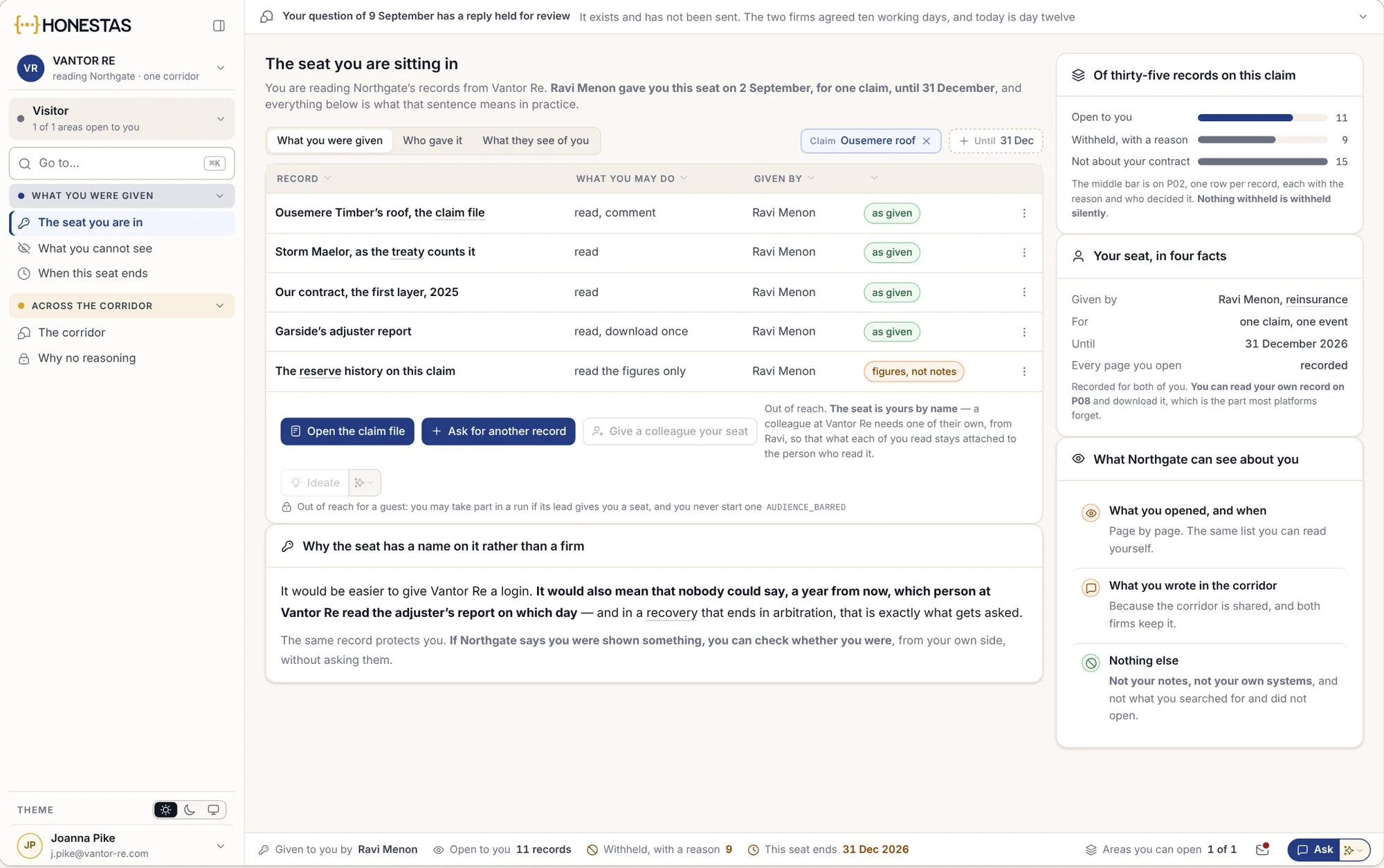Click the mail icon in status bar
Image resolution: width=1384 pixels, height=868 pixels.
click(1262, 849)
